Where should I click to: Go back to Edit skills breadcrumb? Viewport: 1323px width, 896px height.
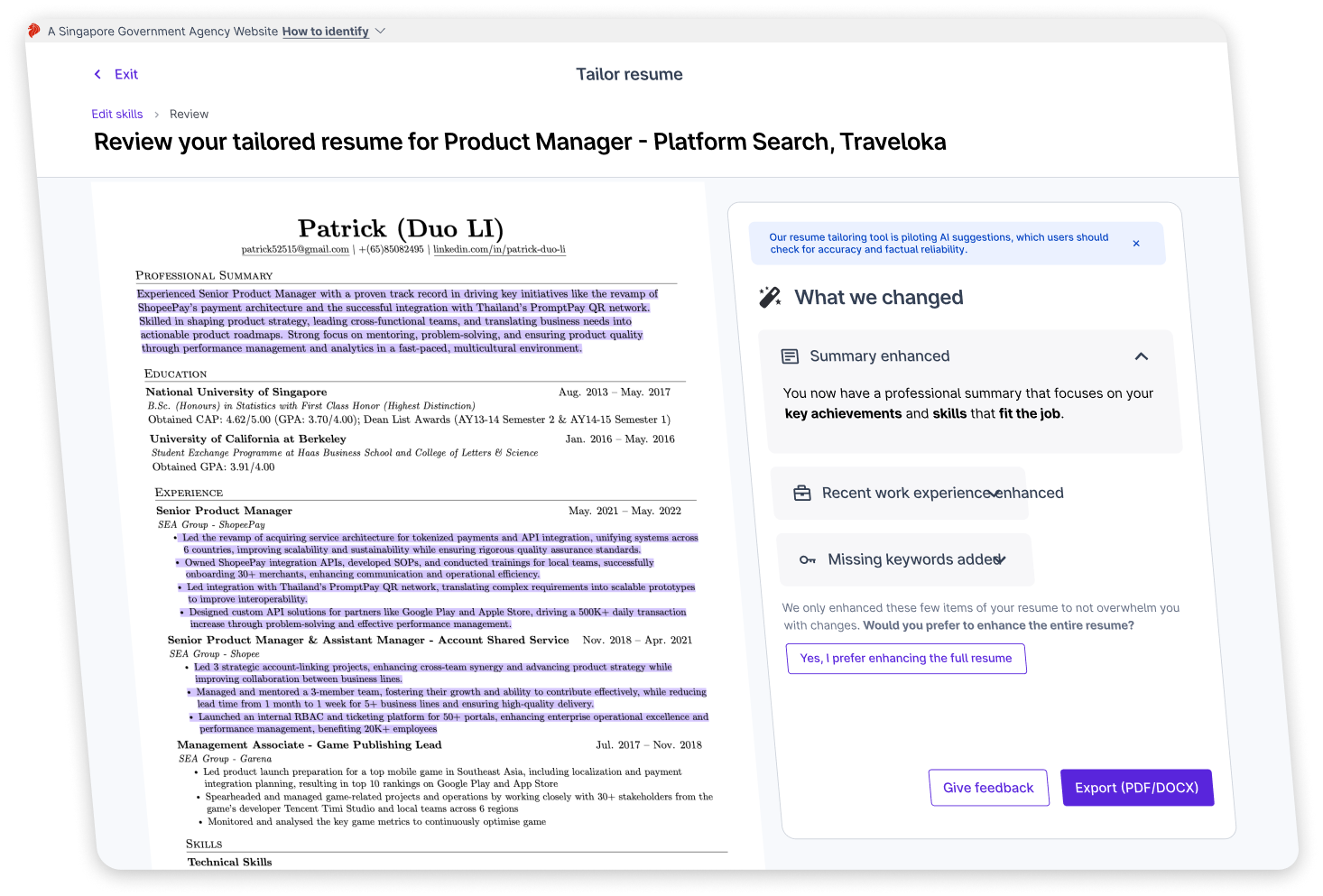tap(117, 114)
